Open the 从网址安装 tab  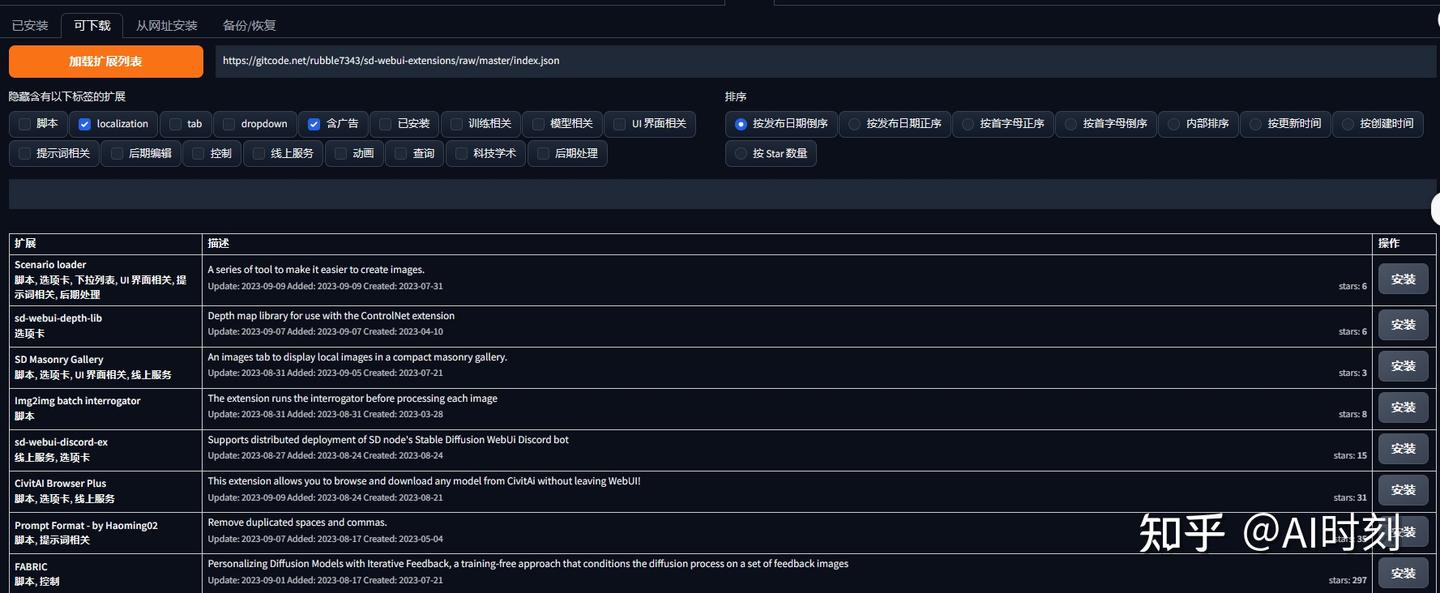(166, 24)
